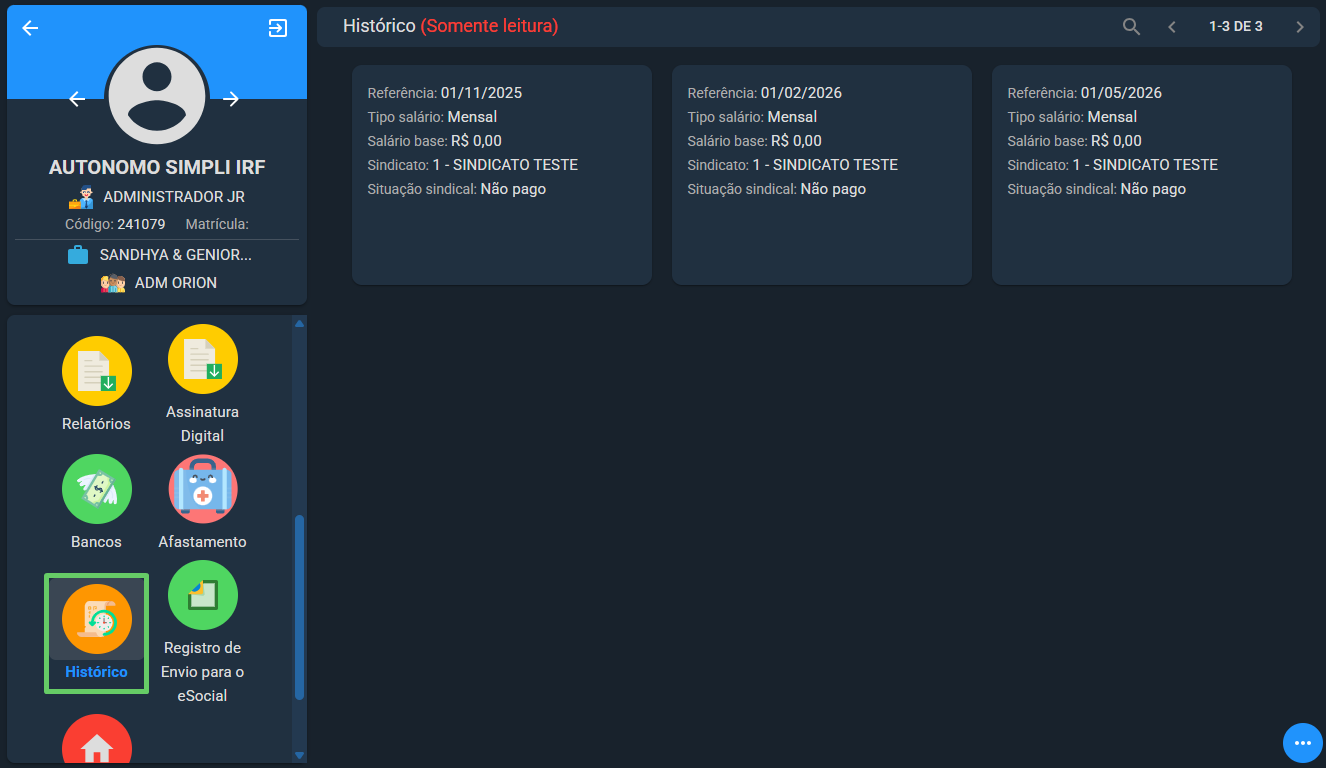Click the Somente leitura label
This screenshot has width=1326, height=768.
tap(489, 26)
